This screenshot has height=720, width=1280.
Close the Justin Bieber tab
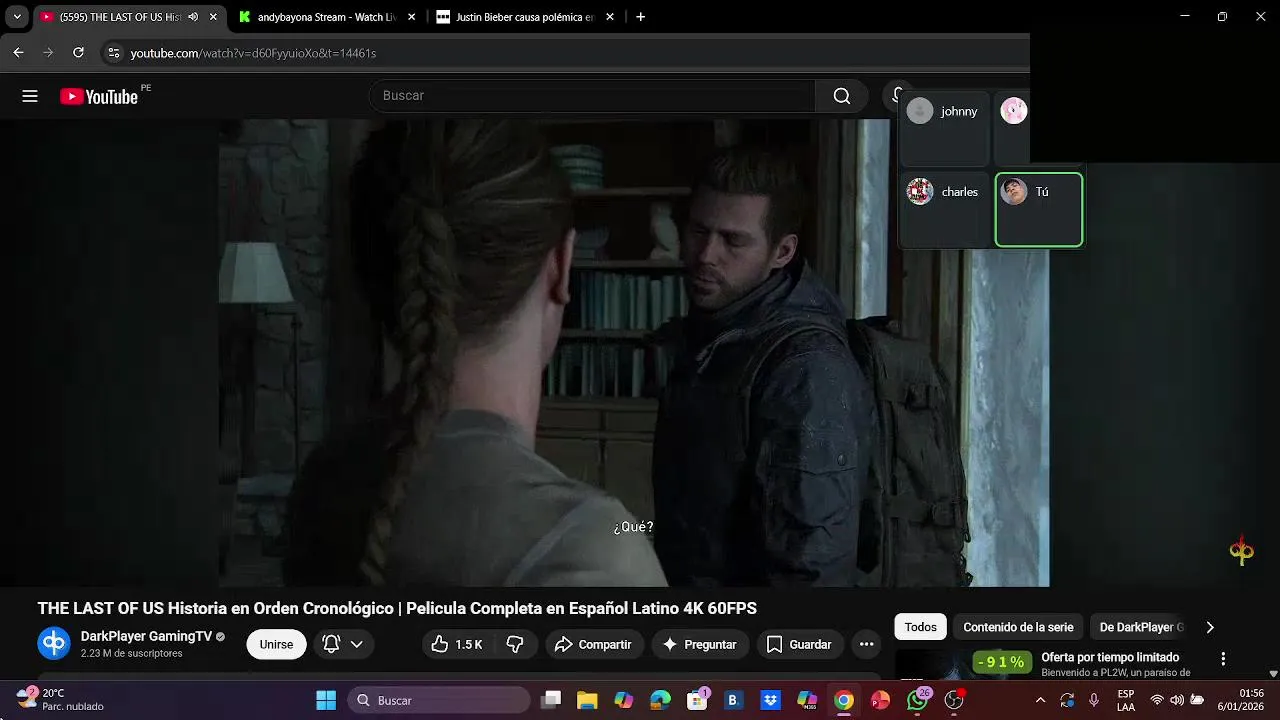click(x=610, y=17)
